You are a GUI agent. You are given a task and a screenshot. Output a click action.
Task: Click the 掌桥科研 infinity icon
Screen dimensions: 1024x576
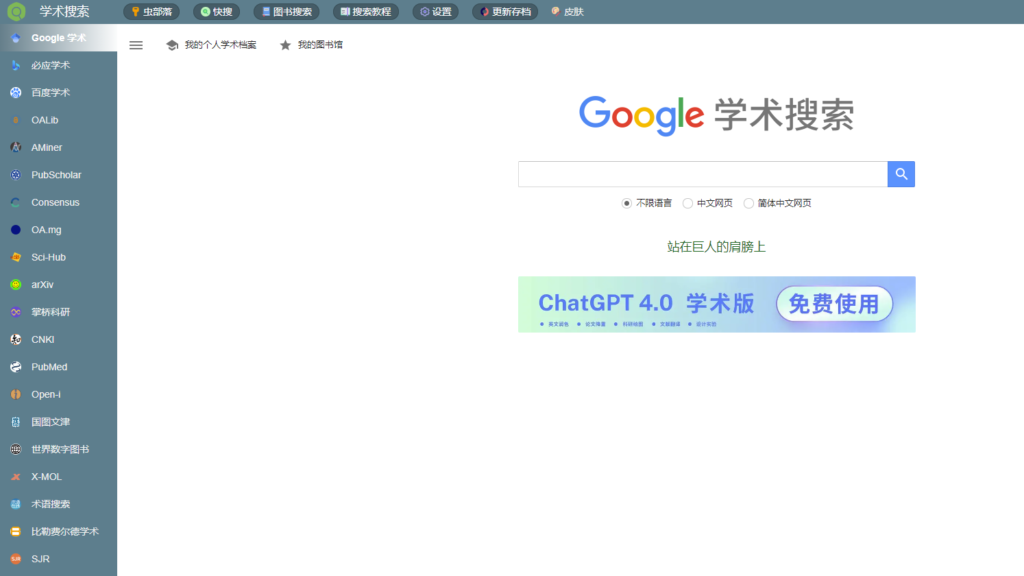click(x=16, y=312)
